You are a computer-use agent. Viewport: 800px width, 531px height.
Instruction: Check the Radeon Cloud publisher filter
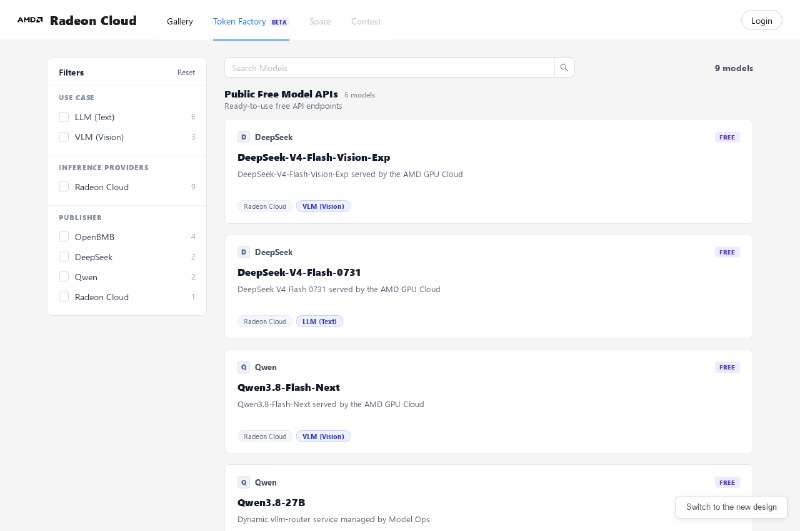(x=64, y=296)
